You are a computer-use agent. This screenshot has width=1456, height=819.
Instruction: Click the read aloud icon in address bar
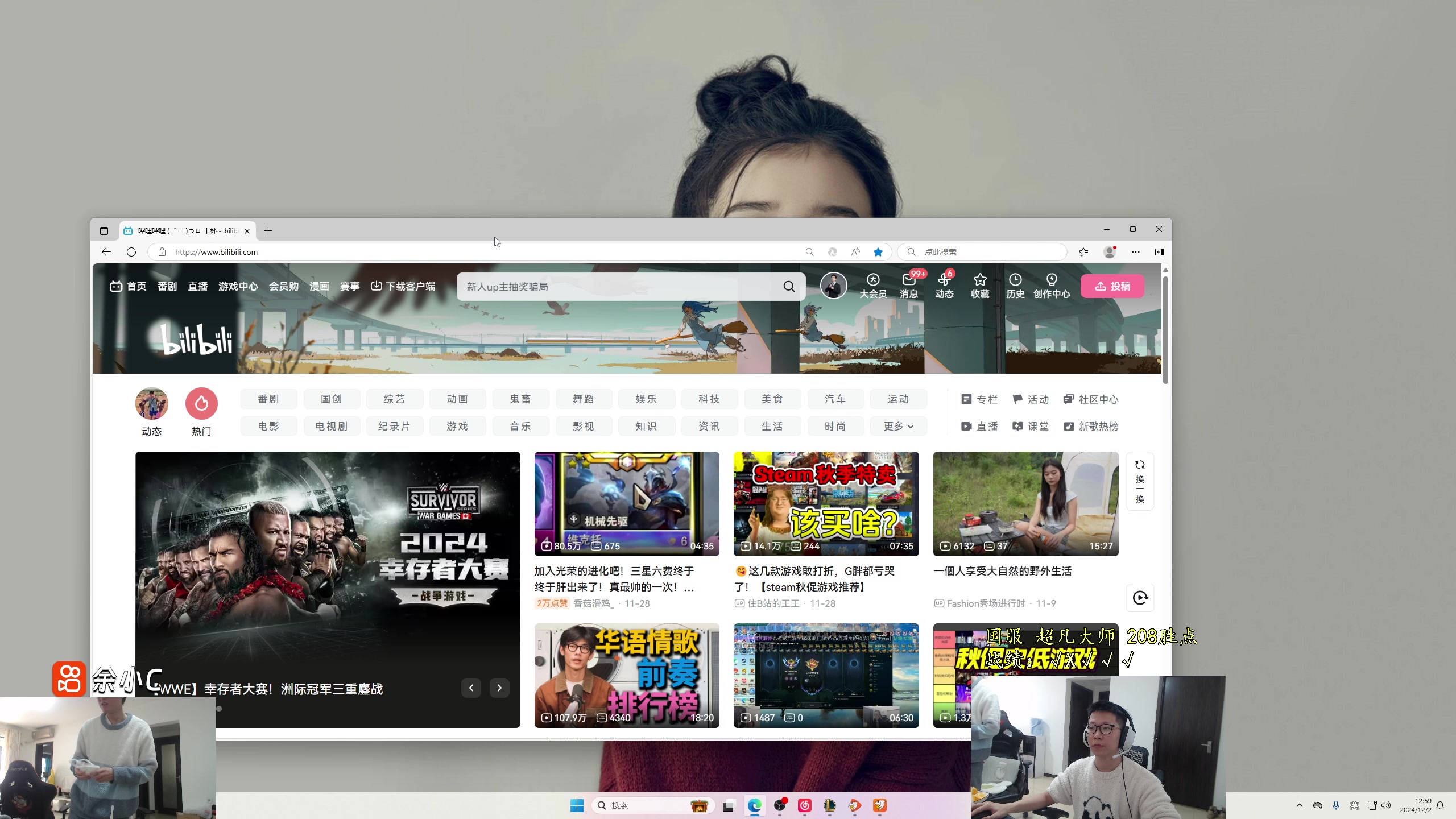click(855, 252)
